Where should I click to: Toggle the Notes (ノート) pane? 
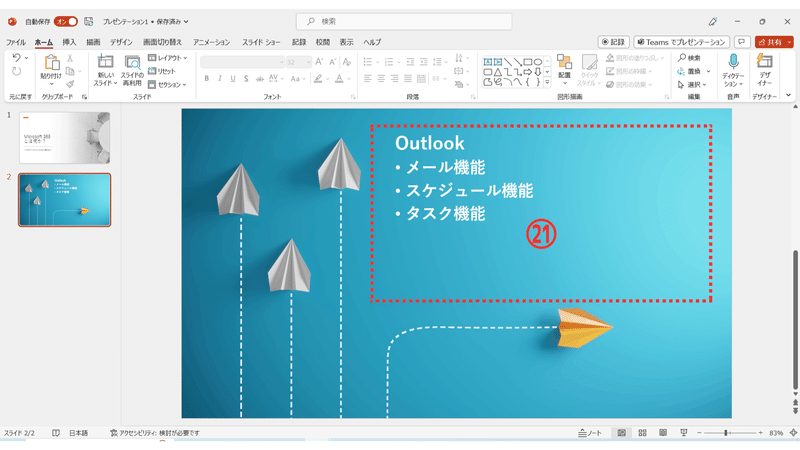pyautogui.click(x=590, y=433)
